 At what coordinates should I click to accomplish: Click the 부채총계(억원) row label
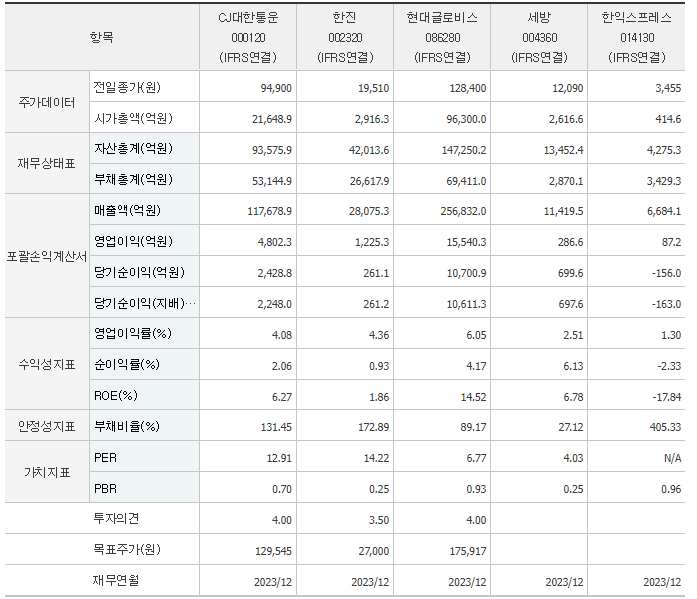click(x=133, y=180)
